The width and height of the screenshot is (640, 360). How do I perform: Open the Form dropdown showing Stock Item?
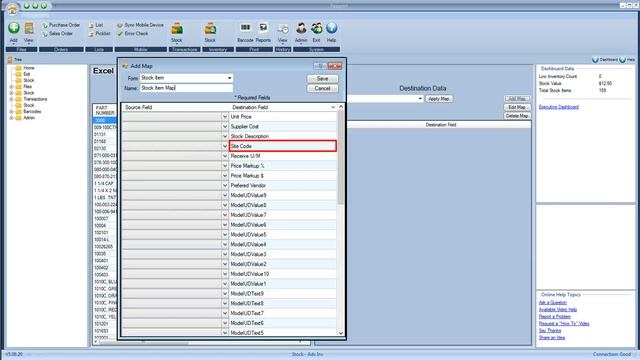click(229, 78)
